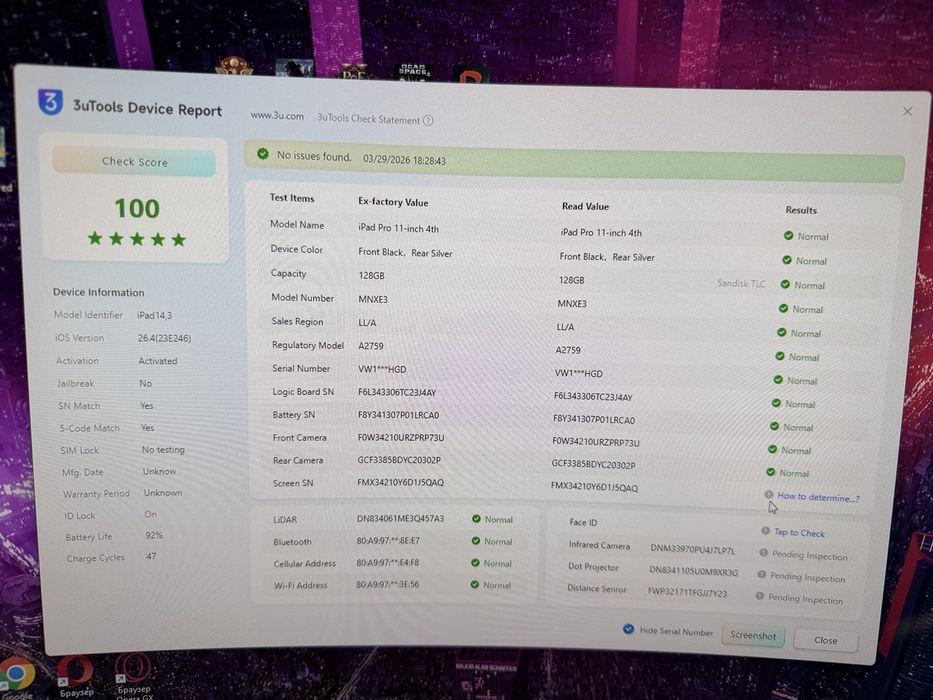Click the Model Identifier value iPad14,3
Image resolution: width=933 pixels, height=700 pixels.
[155, 315]
